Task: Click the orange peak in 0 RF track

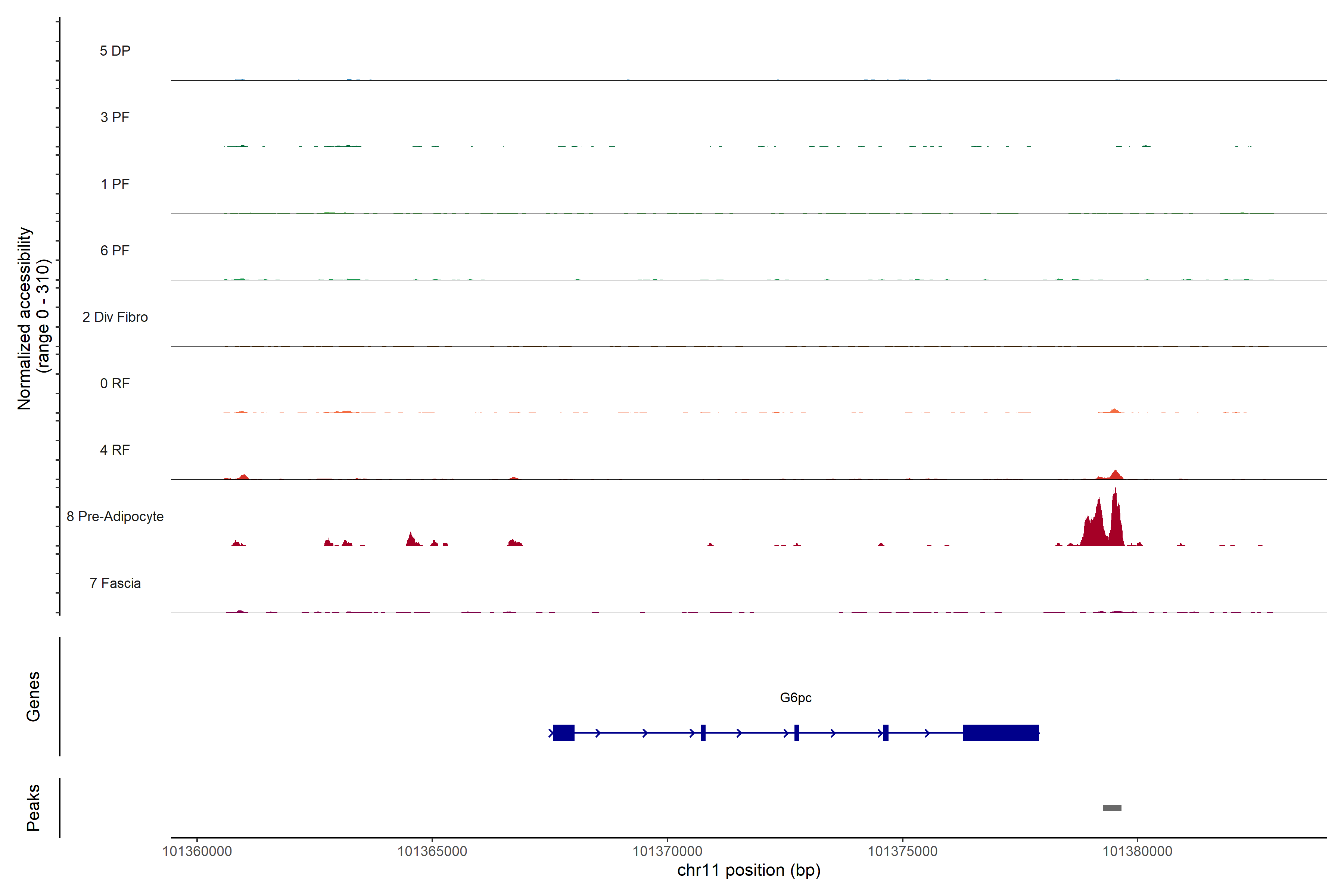Action: 1114,411
